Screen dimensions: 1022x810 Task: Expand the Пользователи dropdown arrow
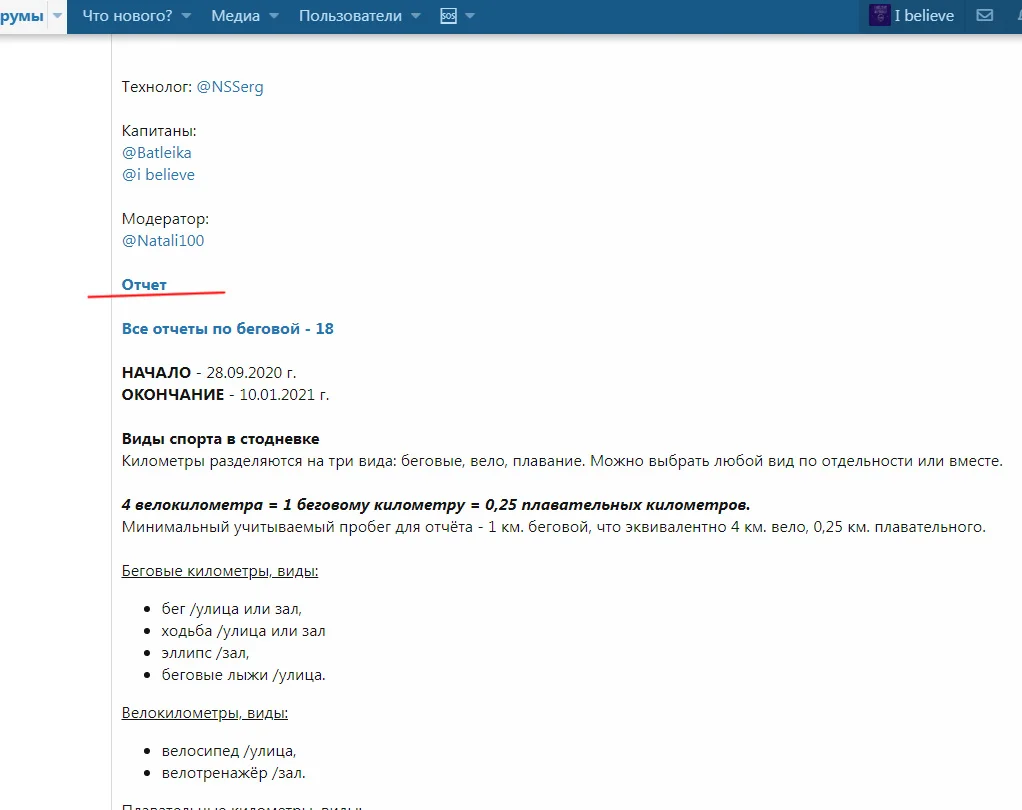click(416, 16)
